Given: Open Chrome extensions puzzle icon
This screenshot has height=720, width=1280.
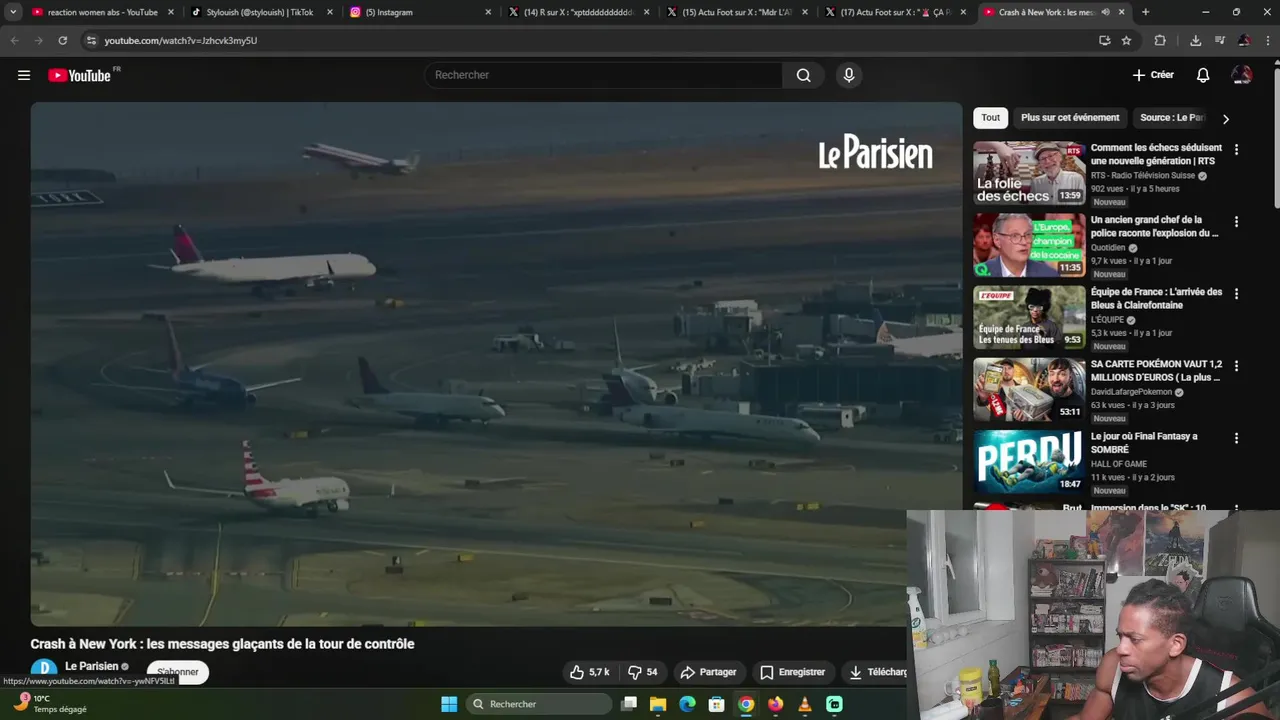Looking at the screenshot, I should 1160,40.
